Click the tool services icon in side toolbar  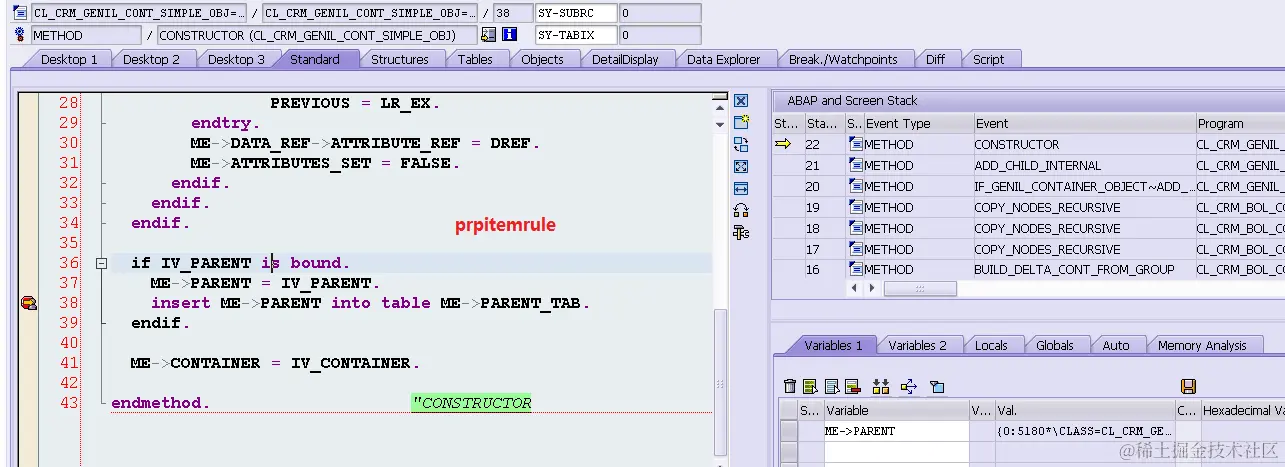(741, 232)
